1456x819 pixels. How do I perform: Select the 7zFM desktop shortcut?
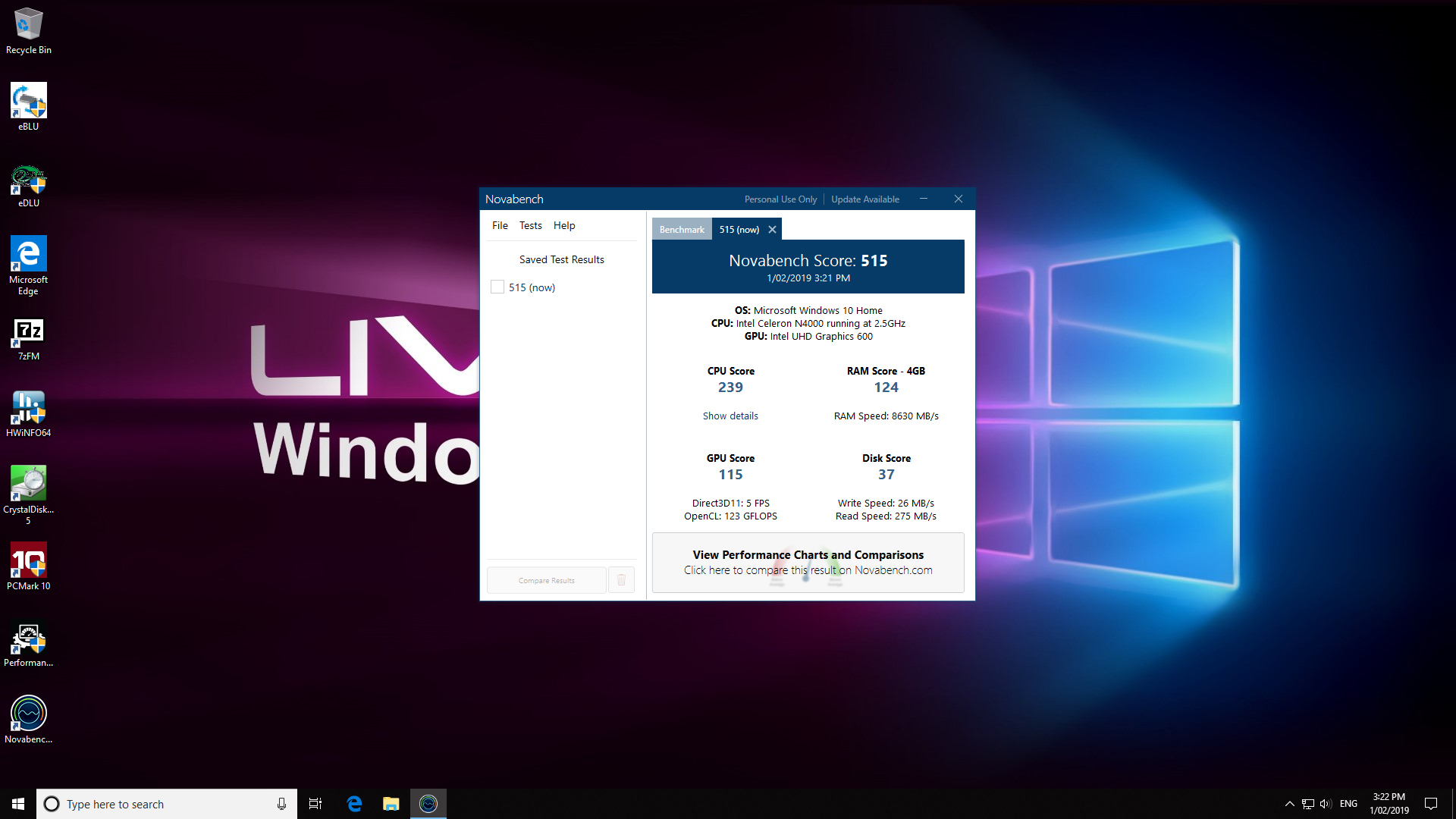[29, 338]
